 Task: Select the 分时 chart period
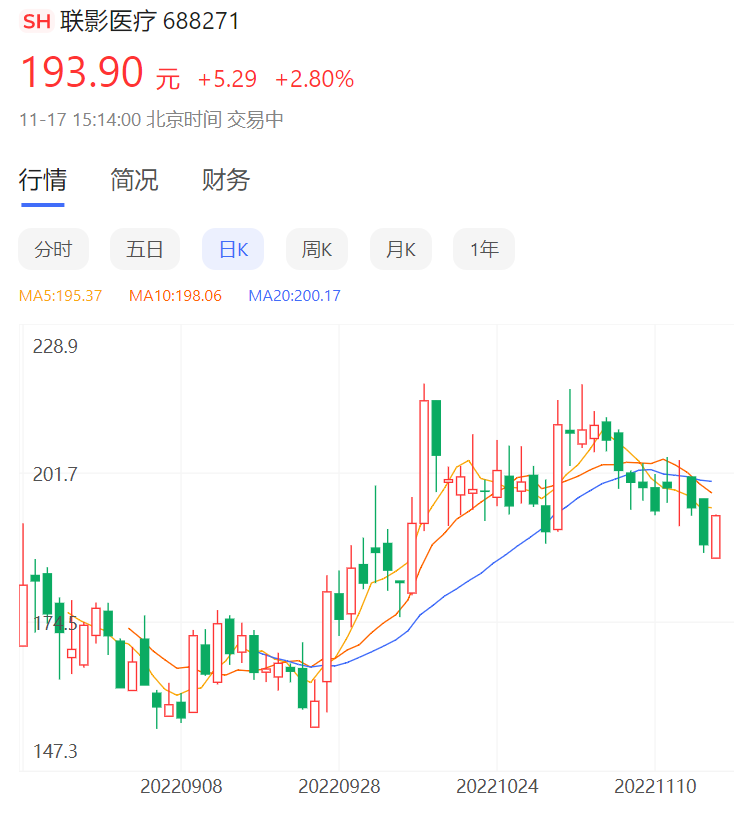coord(53,250)
